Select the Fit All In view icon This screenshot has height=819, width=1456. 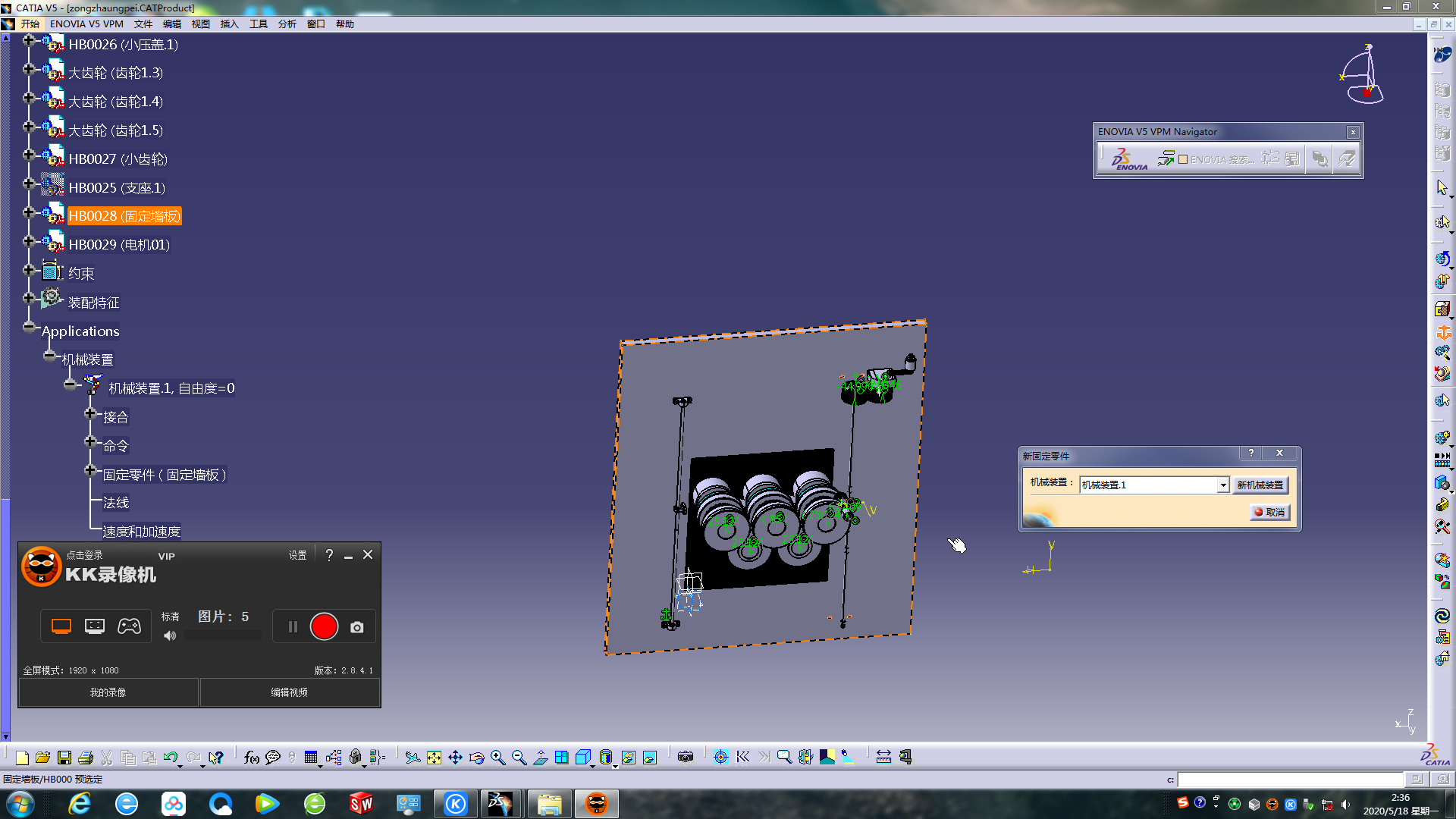click(x=434, y=758)
